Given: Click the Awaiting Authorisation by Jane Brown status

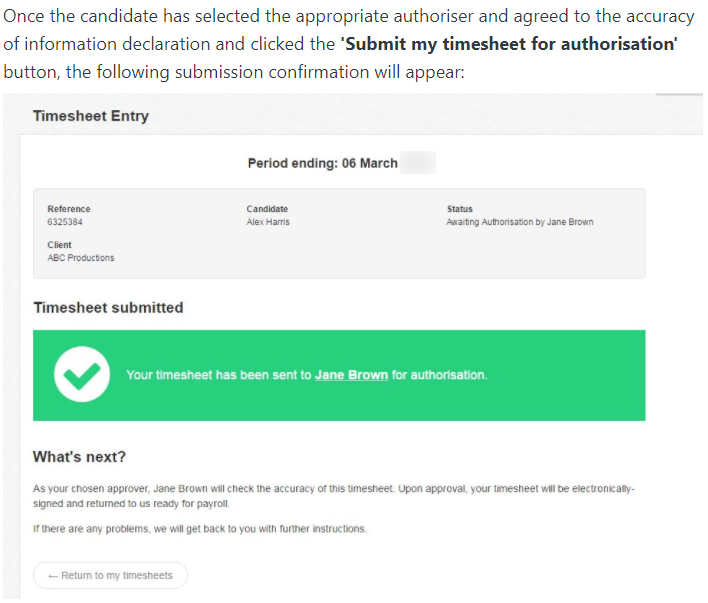Looking at the screenshot, I should (x=520, y=222).
